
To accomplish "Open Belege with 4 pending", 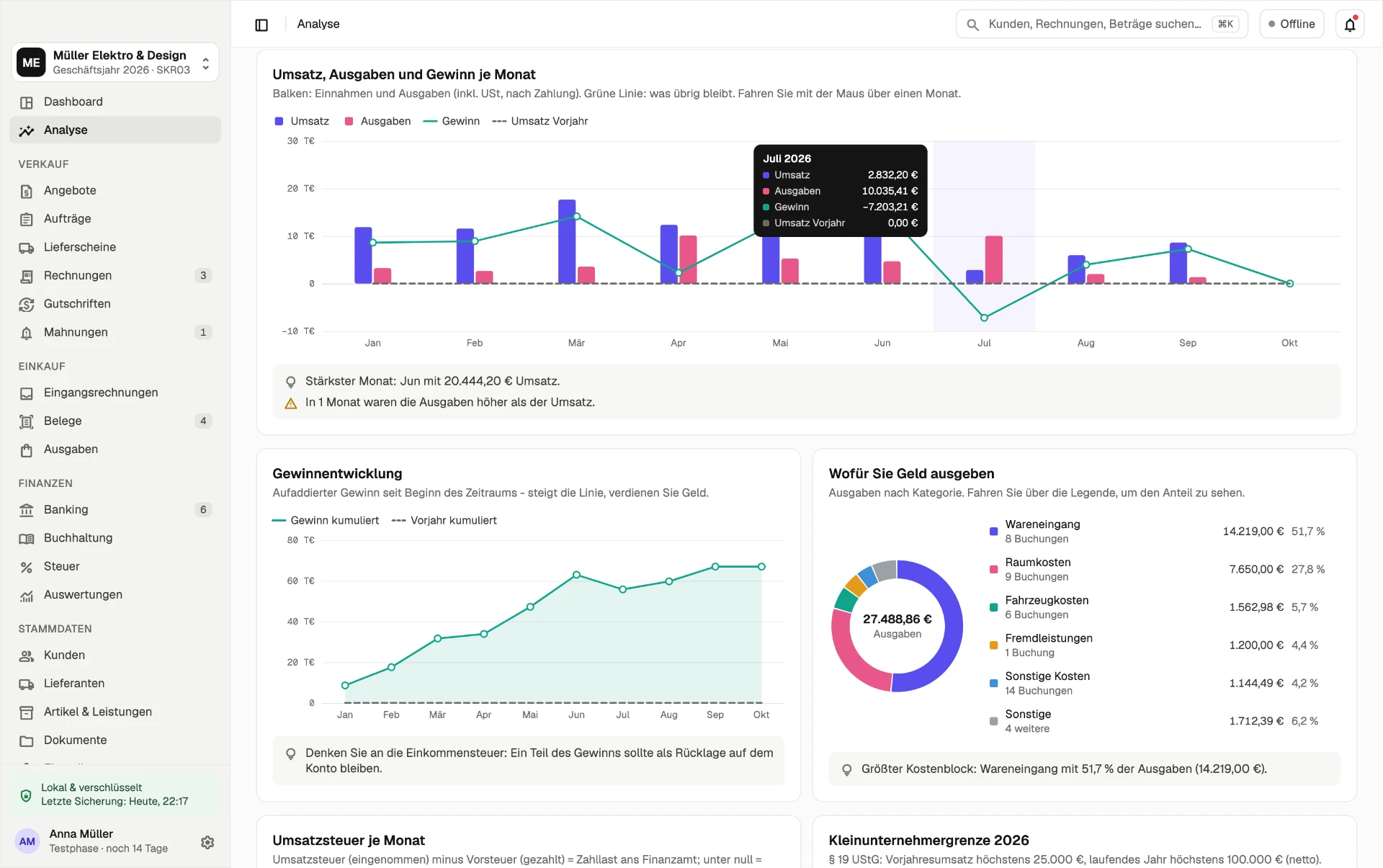I will click(x=115, y=421).
